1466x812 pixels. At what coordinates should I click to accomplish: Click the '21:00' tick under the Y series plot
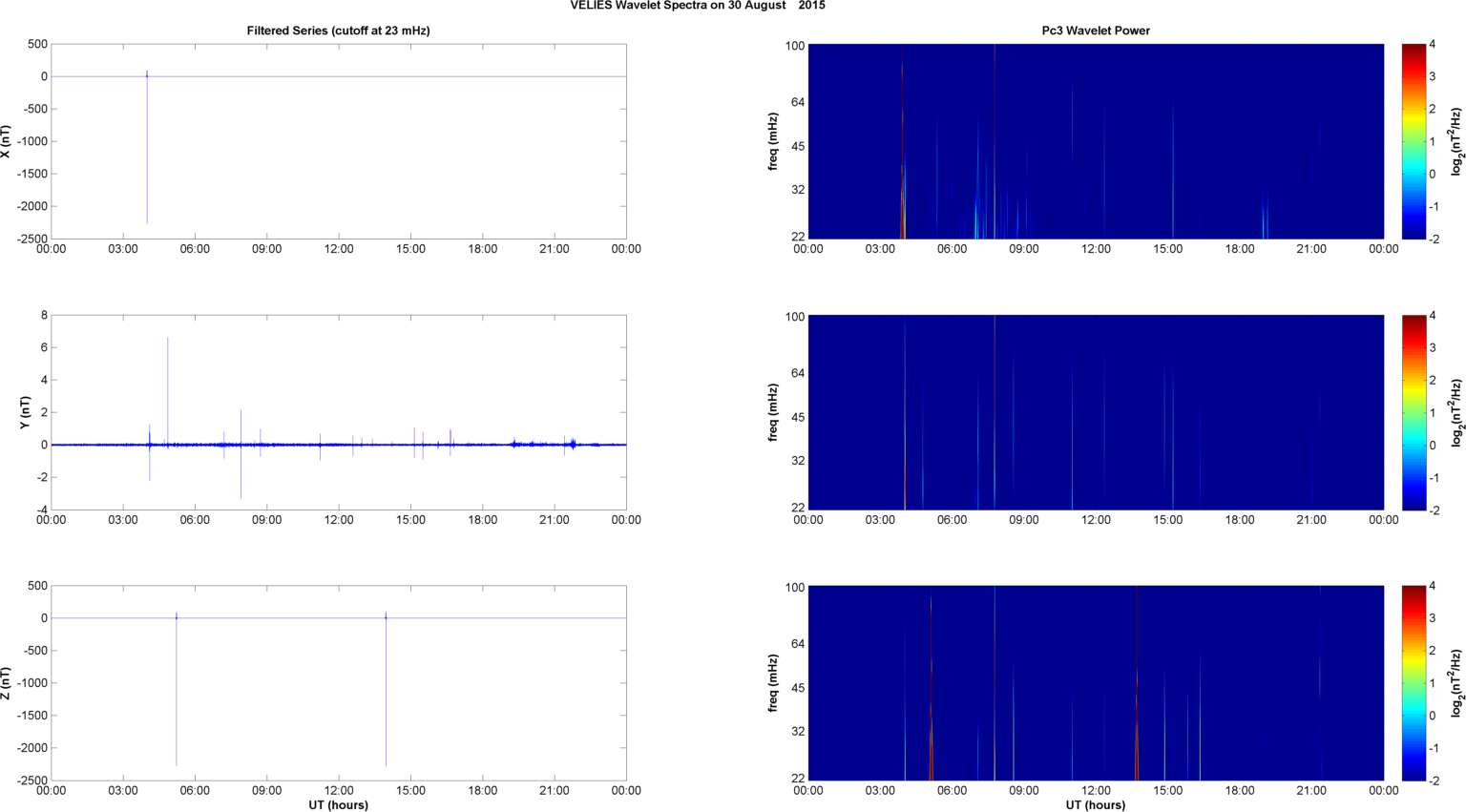pyautogui.click(x=555, y=520)
